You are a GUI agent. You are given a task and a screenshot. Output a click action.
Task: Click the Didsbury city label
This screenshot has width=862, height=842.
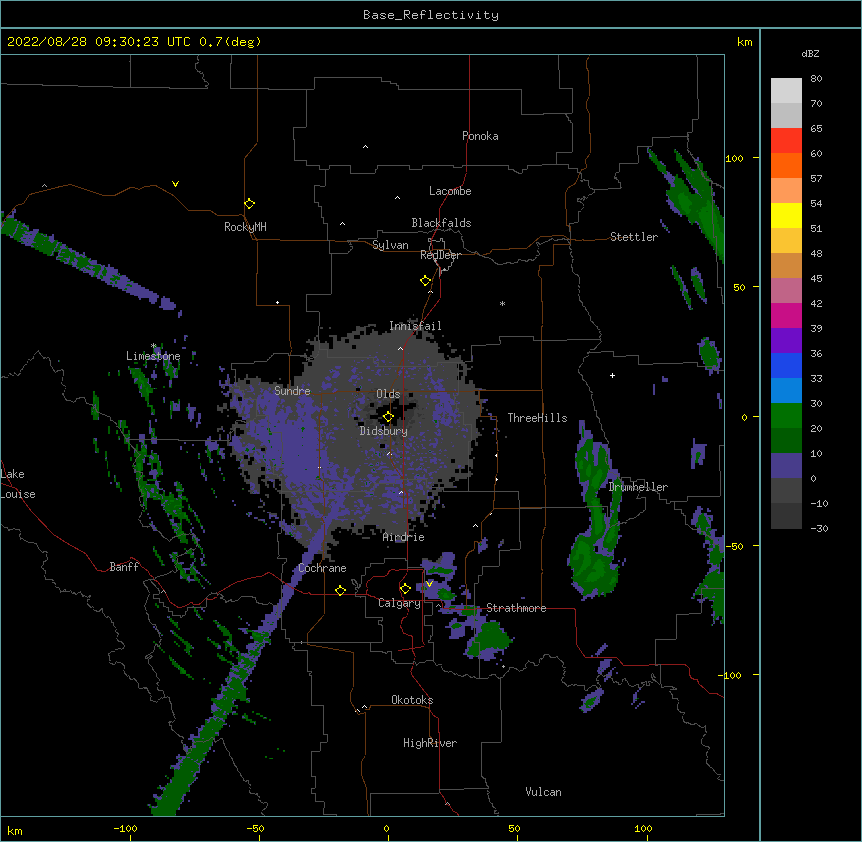pos(384,431)
